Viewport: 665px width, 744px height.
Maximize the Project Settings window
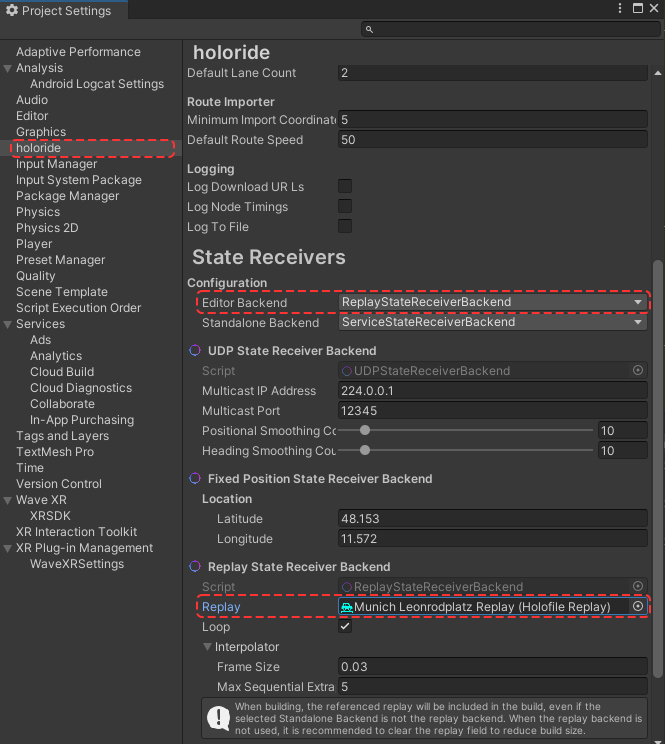click(638, 8)
